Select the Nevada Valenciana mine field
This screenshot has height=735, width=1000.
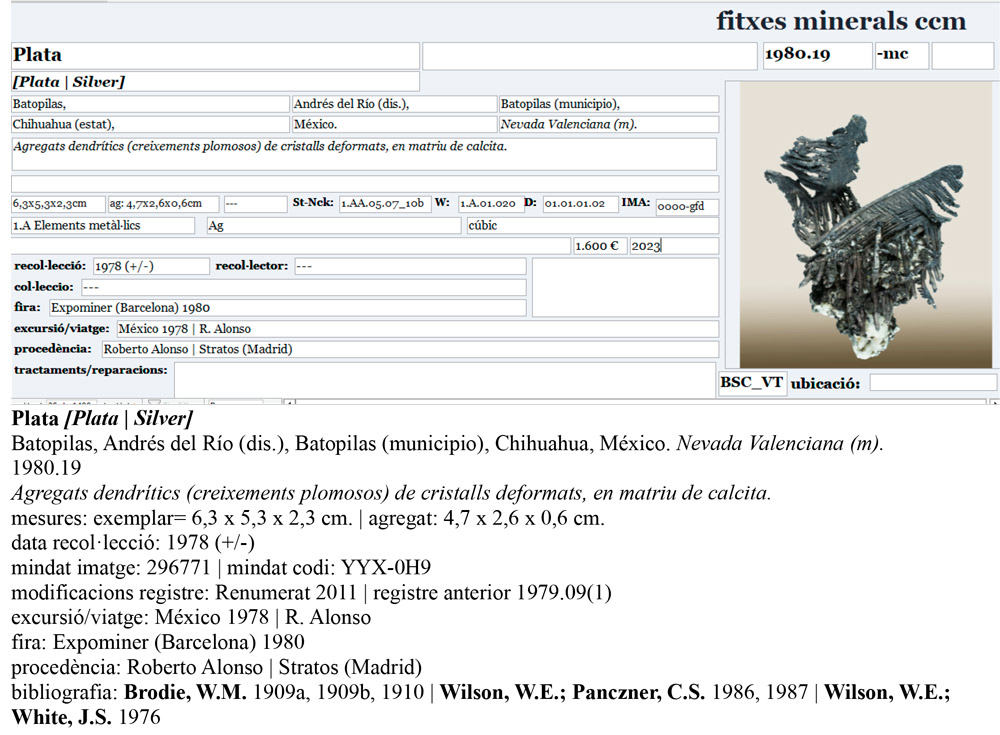tap(608, 124)
